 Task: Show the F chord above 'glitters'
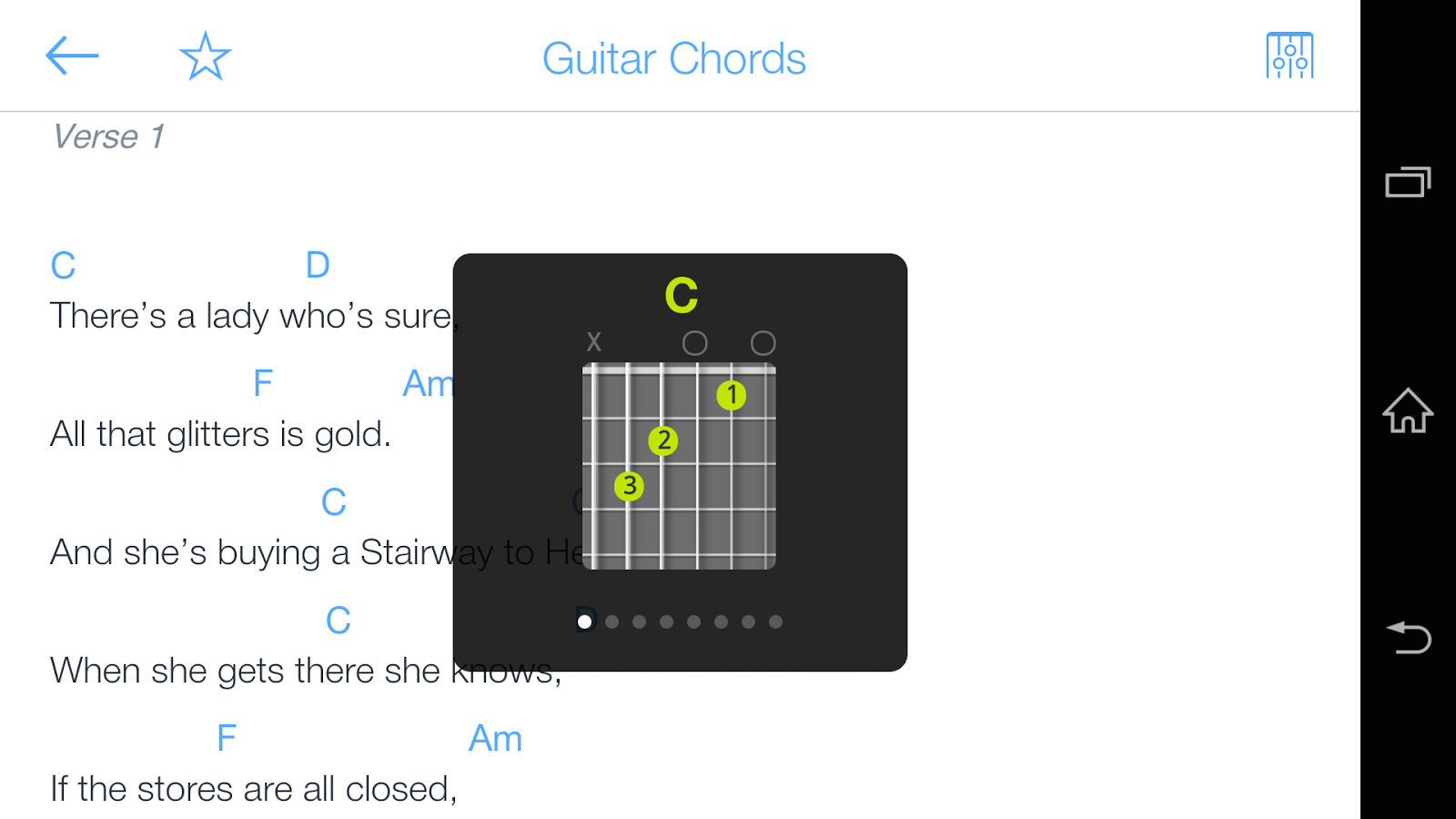[263, 384]
